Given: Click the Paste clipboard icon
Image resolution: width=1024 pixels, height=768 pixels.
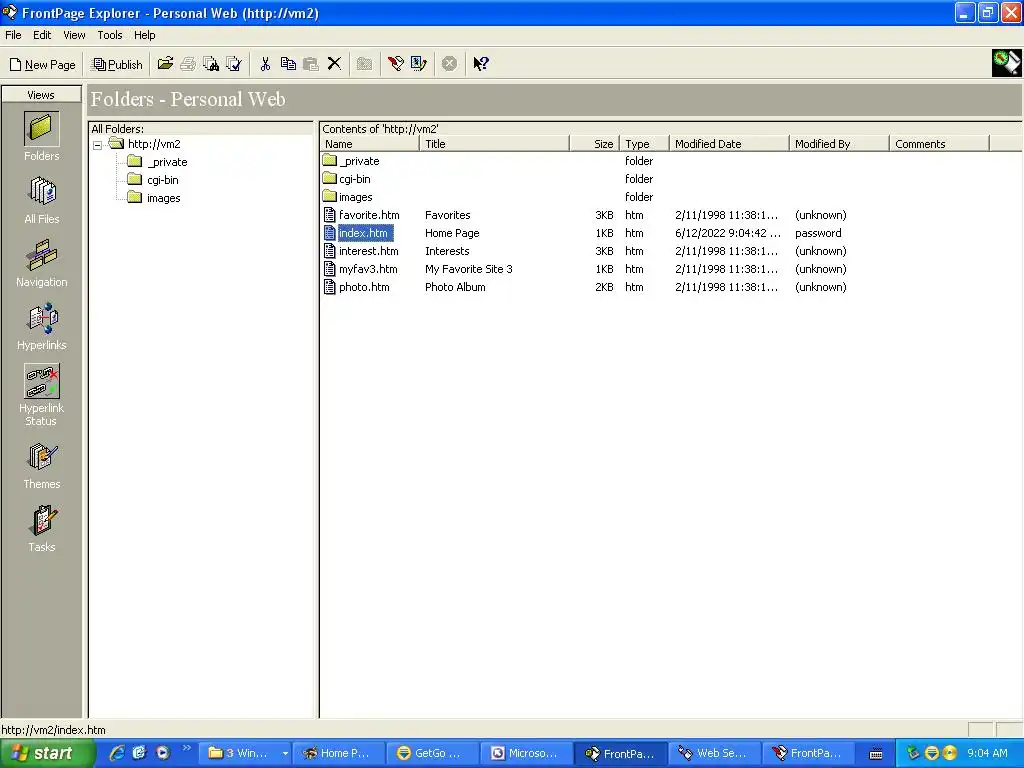Looking at the screenshot, I should click(311, 63).
